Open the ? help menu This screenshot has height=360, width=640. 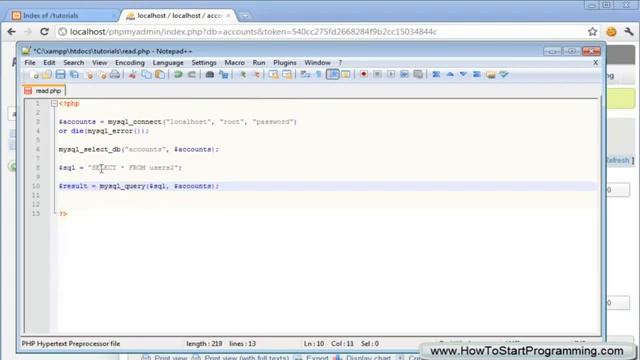click(340, 63)
